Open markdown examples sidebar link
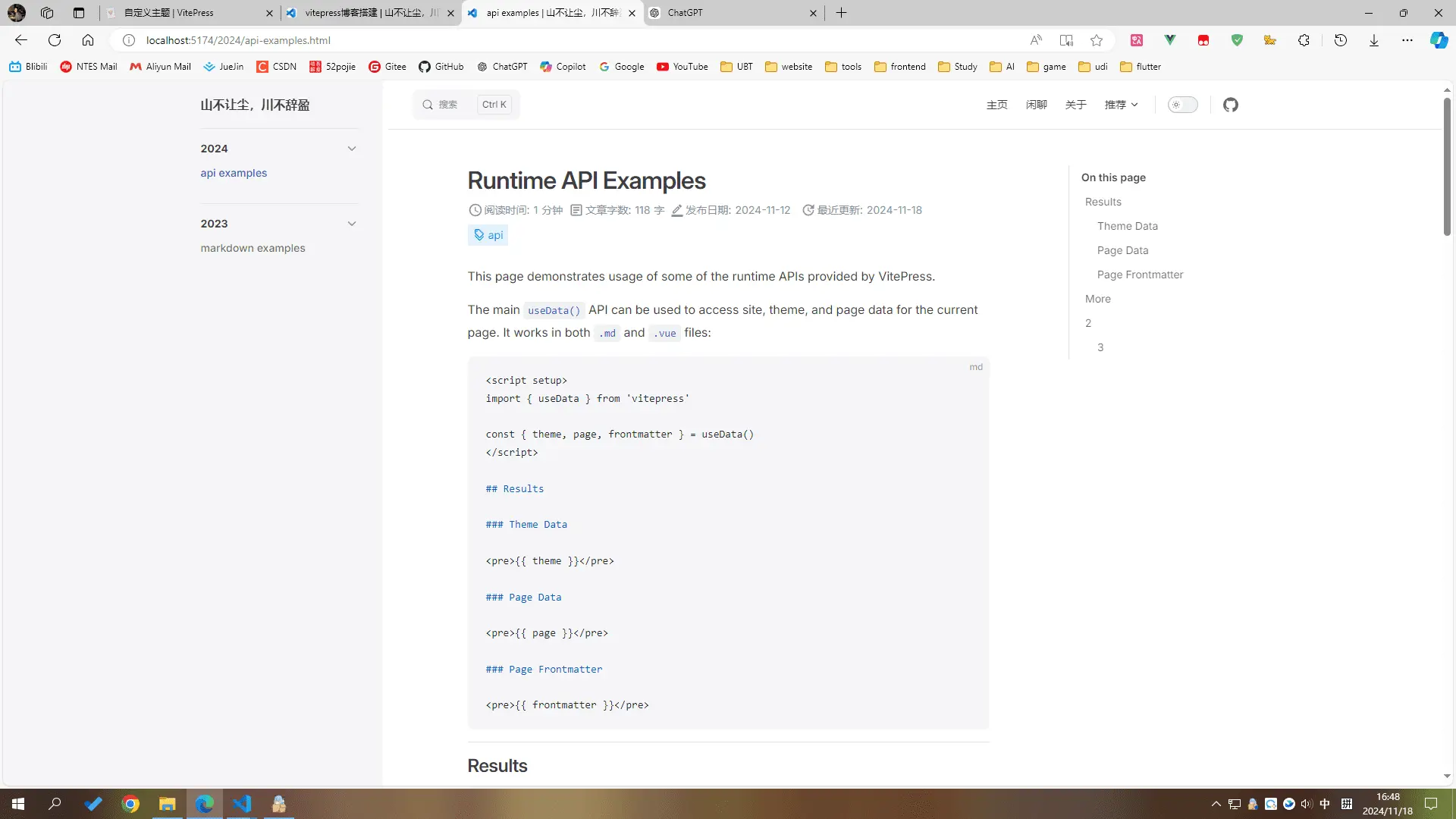The width and height of the screenshot is (1456, 819). 253,248
